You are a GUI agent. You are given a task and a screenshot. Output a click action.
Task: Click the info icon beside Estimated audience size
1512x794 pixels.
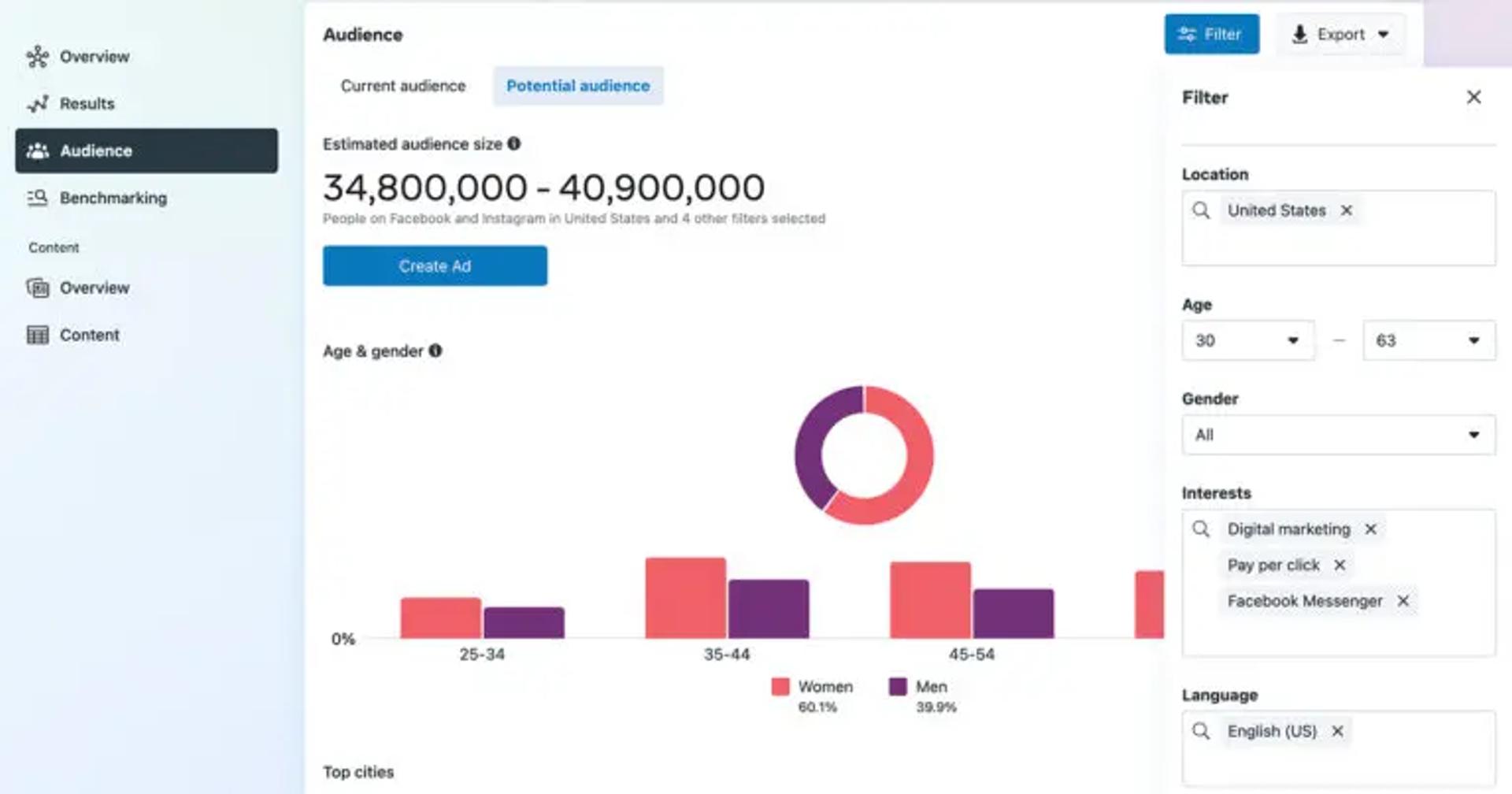514,143
